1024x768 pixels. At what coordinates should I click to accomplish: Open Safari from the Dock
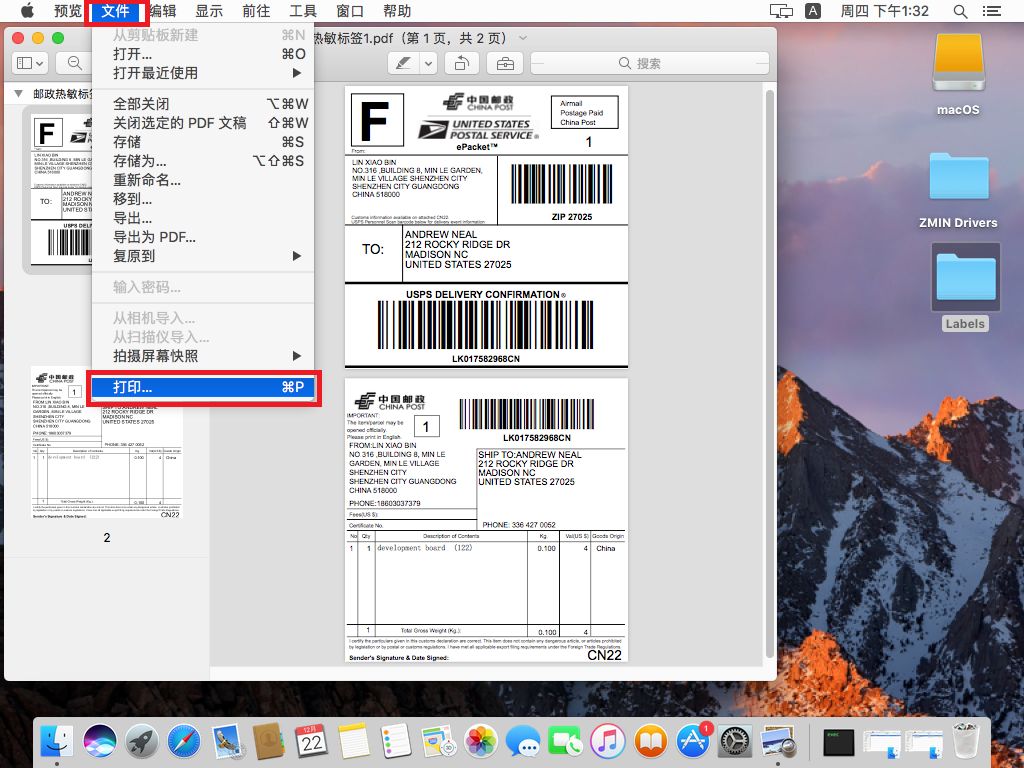pyautogui.click(x=184, y=741)
